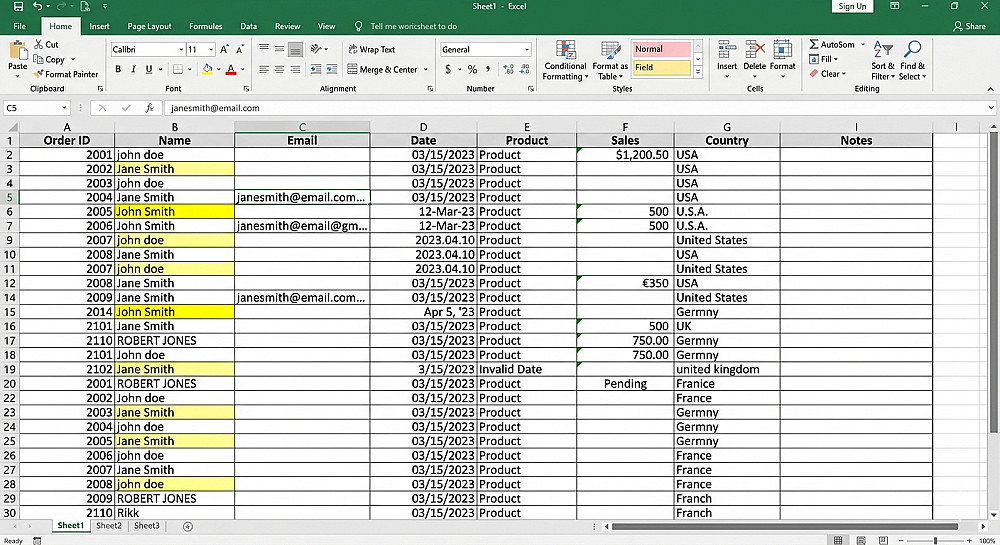Open Conditional Formatting menu
Viewport: 1000px width, 545px height.
coord(565,61)
